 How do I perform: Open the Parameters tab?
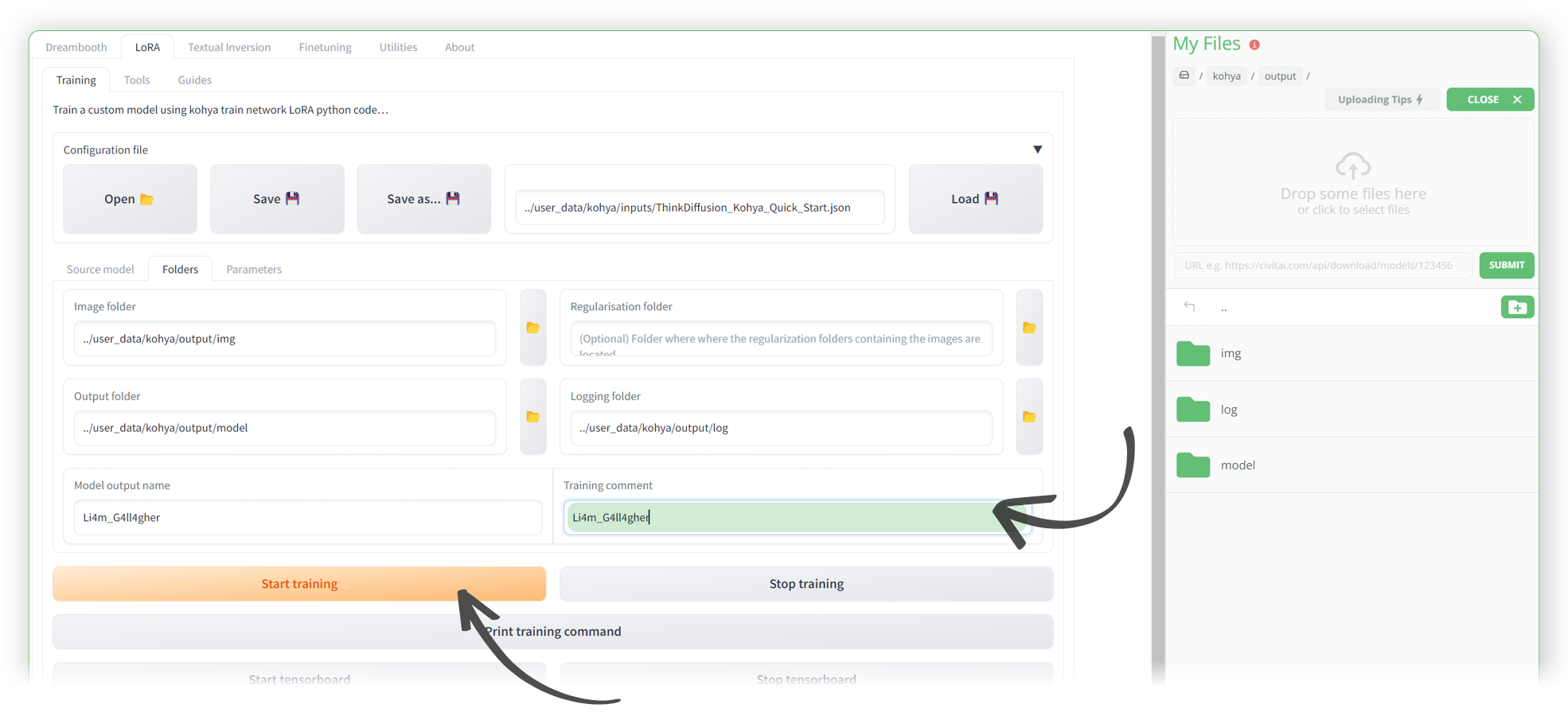coord(254,269)
